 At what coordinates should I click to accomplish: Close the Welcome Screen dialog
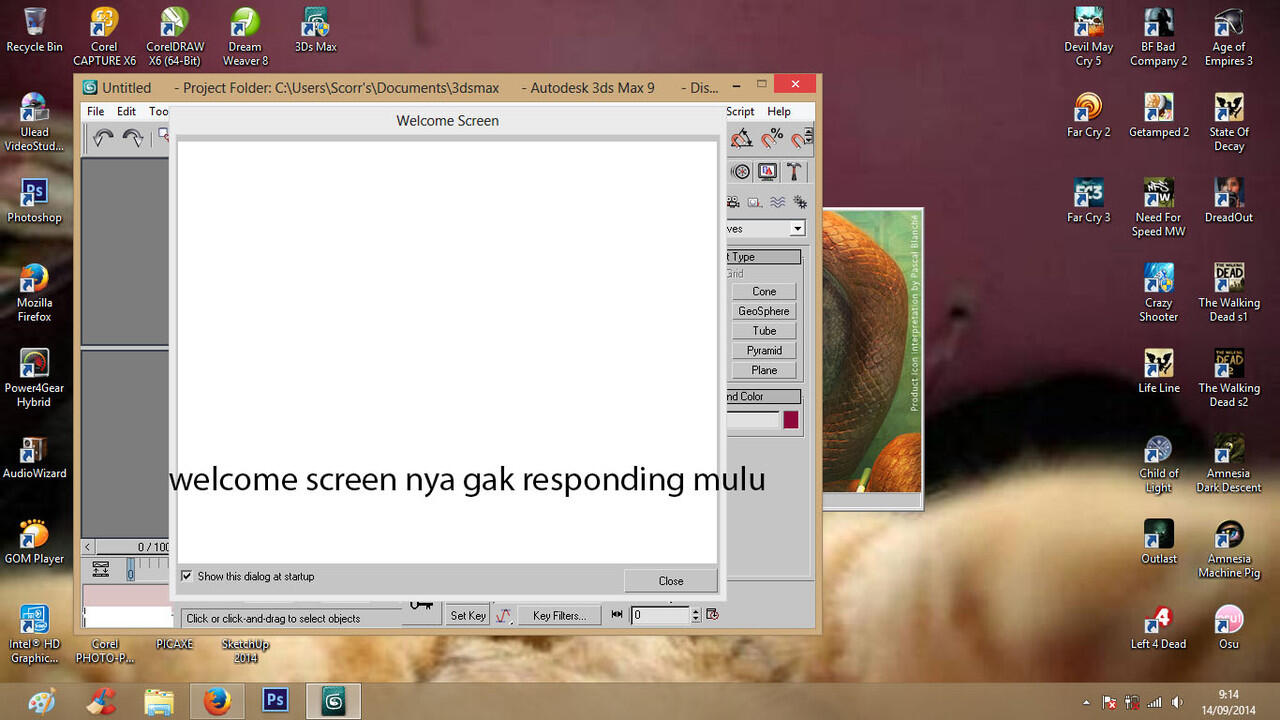point(670,581)
